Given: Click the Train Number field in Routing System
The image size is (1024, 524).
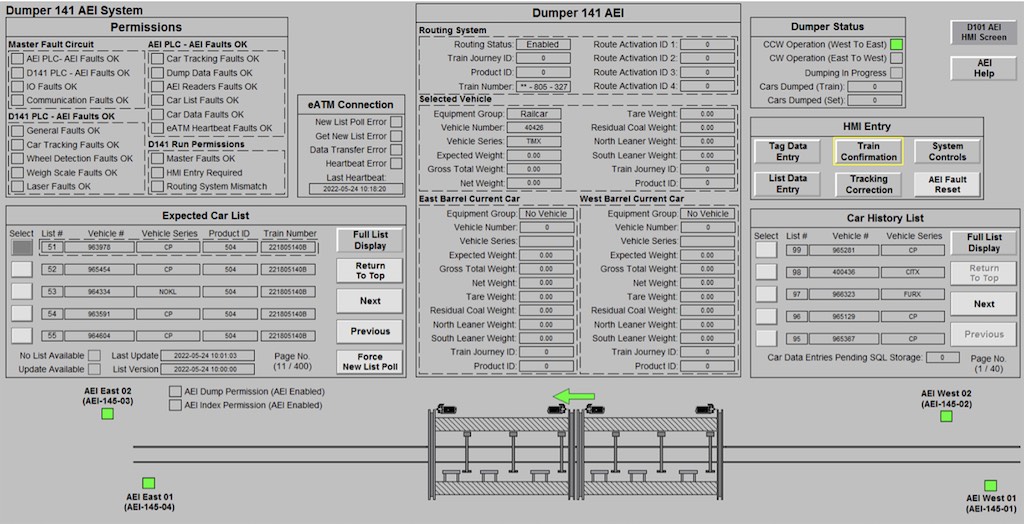Looking at the screenshot, I should pyautogui.click(x=543, y=86).
